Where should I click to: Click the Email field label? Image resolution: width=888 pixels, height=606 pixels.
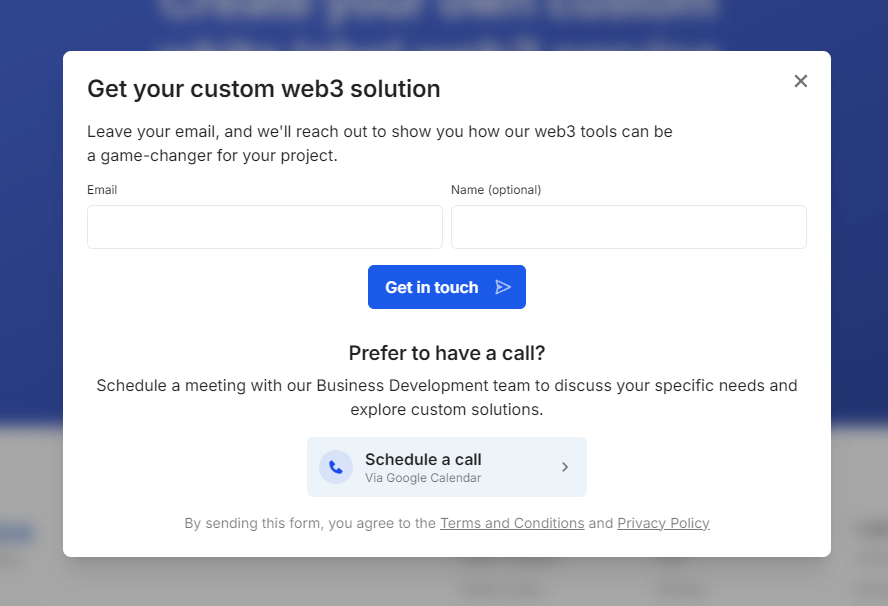tap(102, 190)
